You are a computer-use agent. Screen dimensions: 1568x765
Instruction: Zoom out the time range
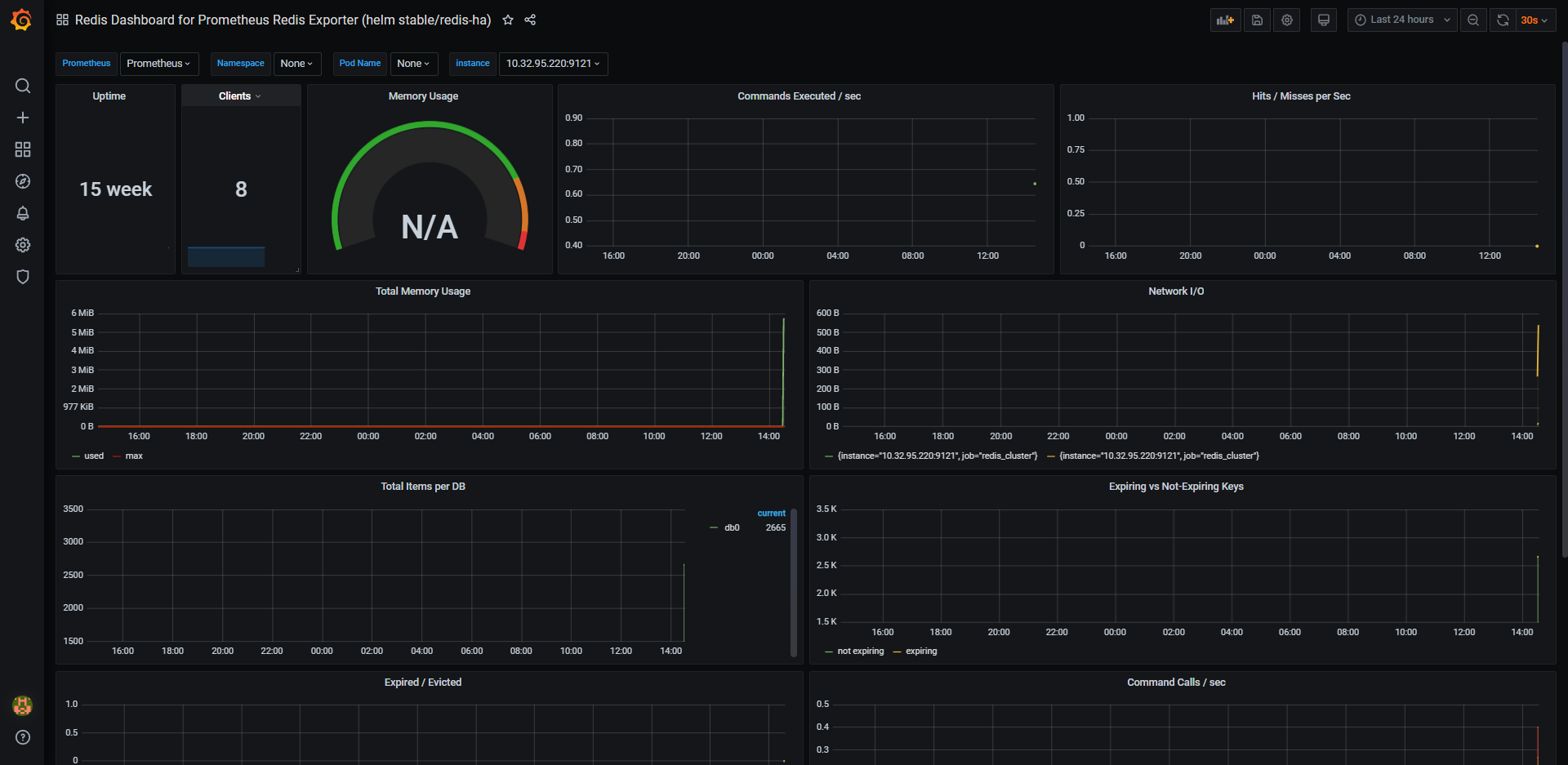[1473, 20]
